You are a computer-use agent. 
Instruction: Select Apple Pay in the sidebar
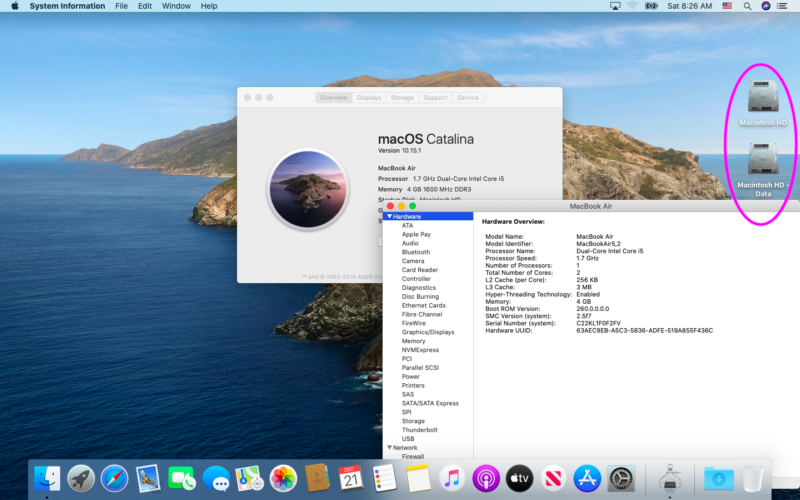[x=416, y=234]
